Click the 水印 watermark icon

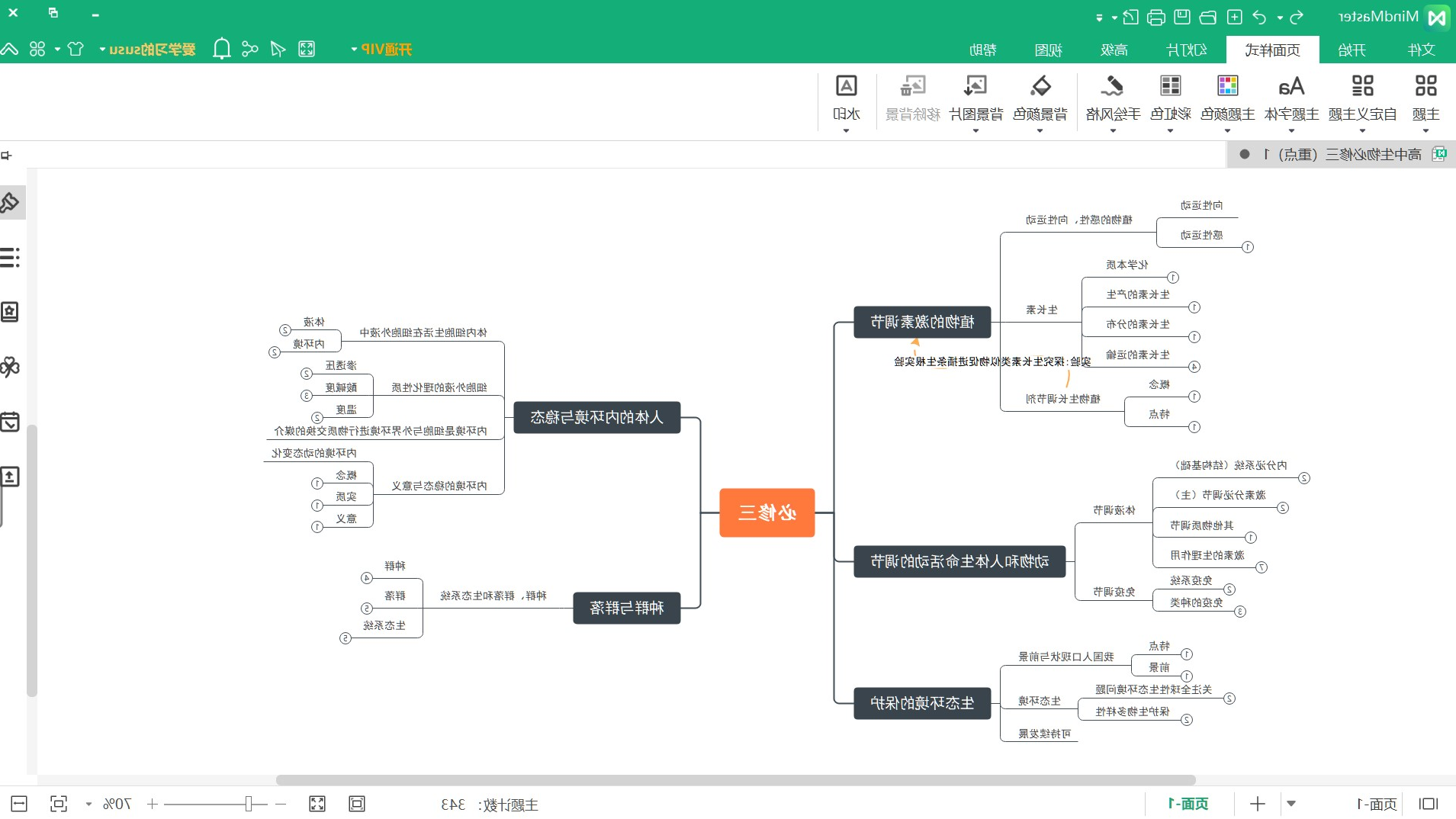click(847, 86)
